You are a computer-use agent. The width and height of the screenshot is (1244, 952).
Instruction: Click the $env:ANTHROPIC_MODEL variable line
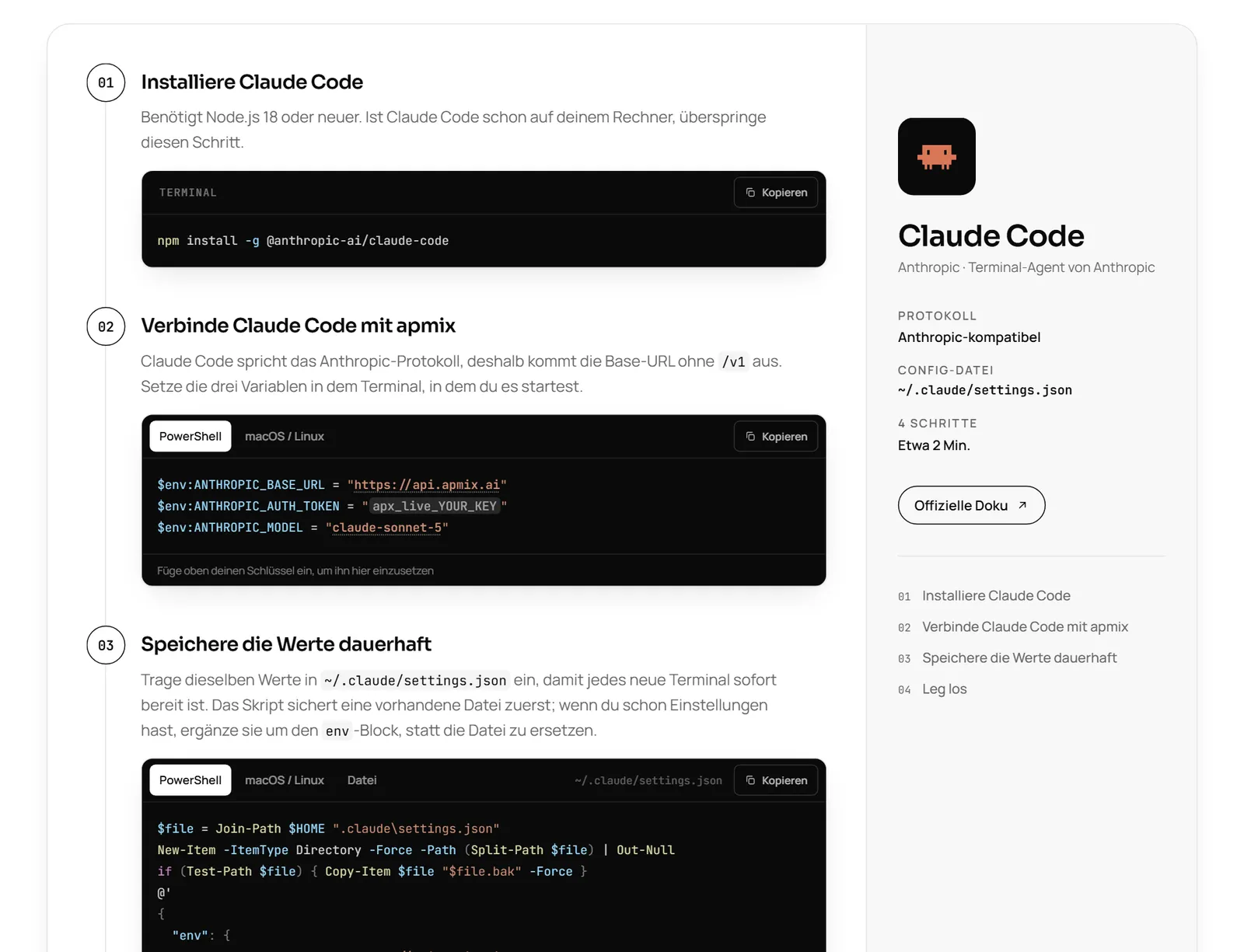(303, 528)
